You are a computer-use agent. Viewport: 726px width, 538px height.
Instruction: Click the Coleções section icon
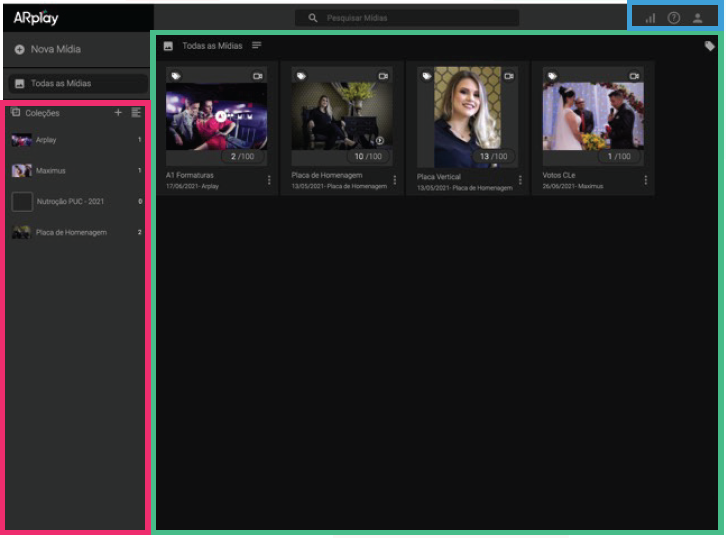16,113
